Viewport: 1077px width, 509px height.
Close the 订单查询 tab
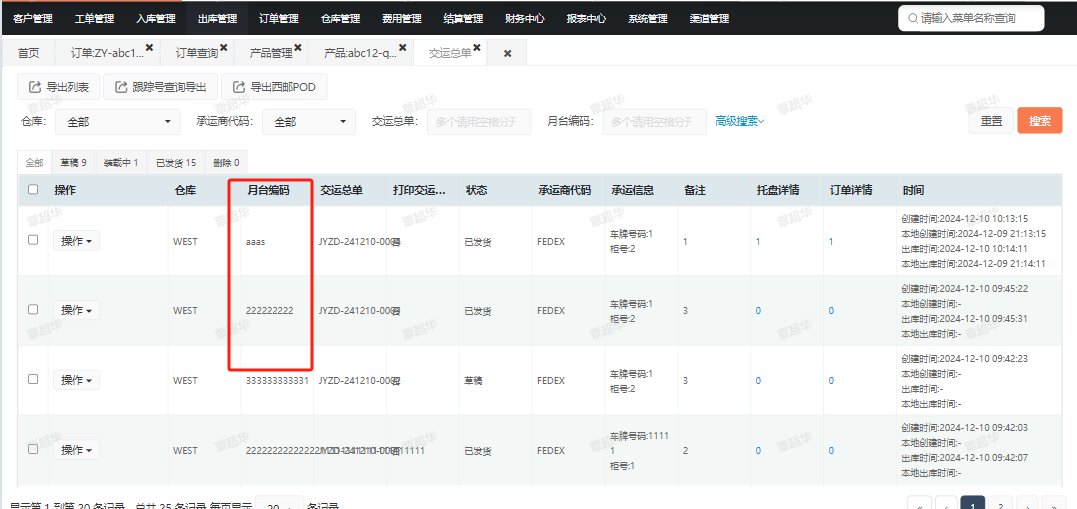tap(223, 47)
